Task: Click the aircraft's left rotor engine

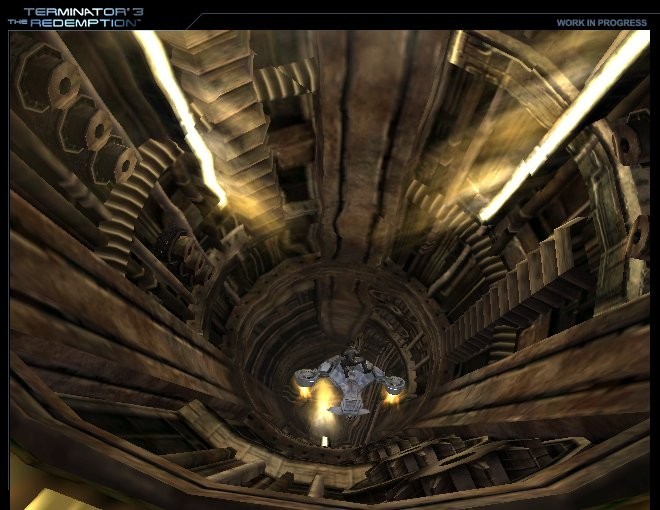Action: coord(307,379)
